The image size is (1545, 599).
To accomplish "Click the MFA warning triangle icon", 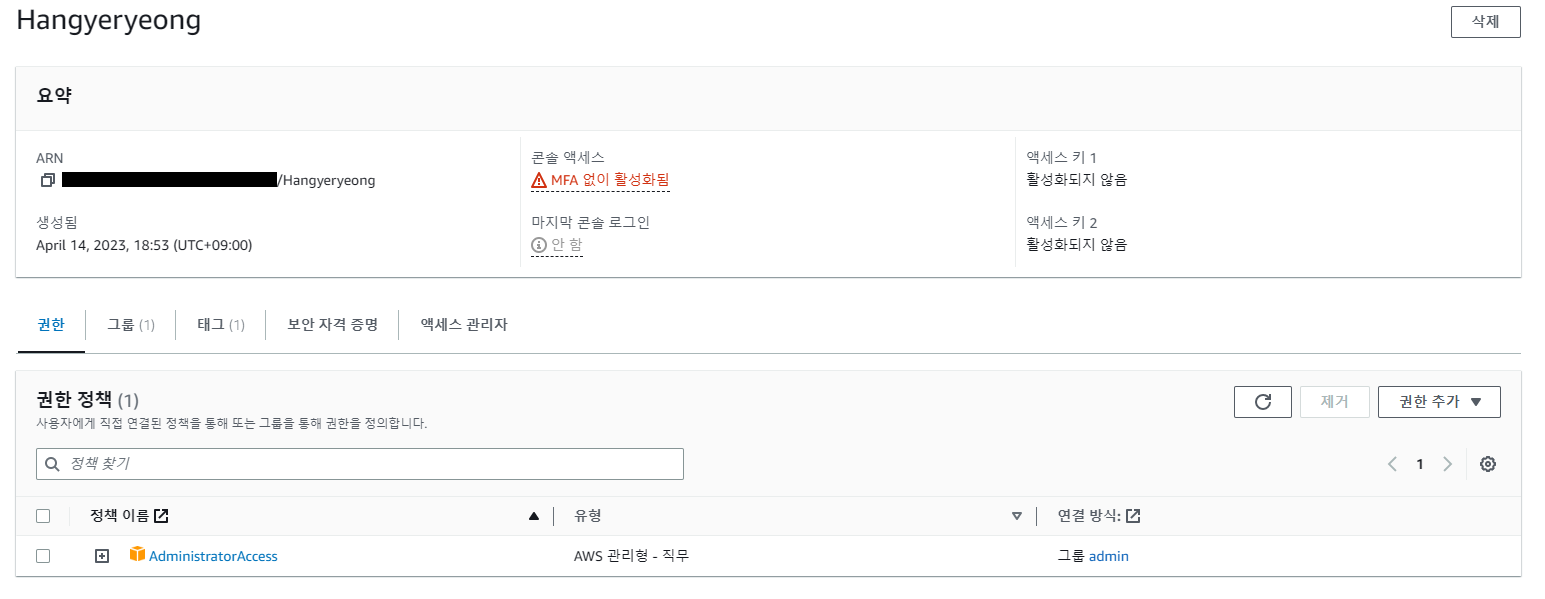I will pos(539,181).
